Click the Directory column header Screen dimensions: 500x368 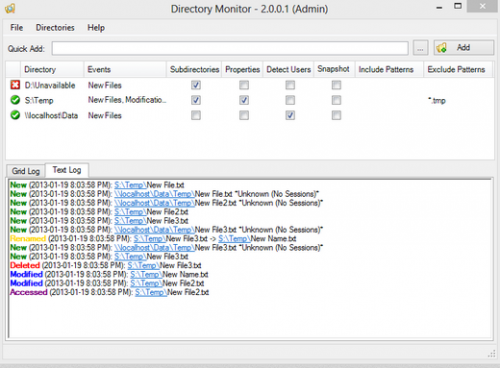point(52,69)
